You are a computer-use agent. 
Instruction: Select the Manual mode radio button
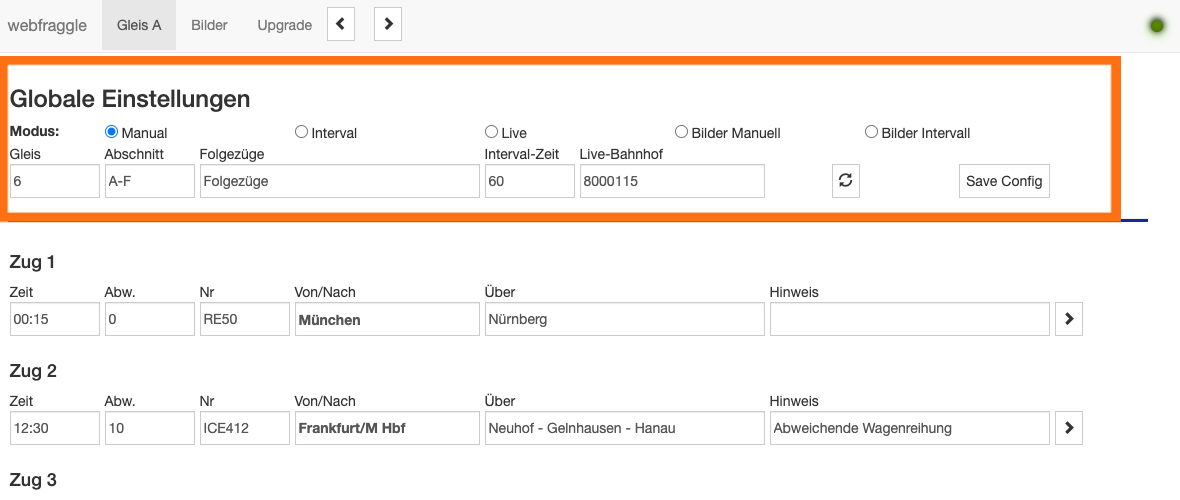pyautogui.click(x=112, y=132)
